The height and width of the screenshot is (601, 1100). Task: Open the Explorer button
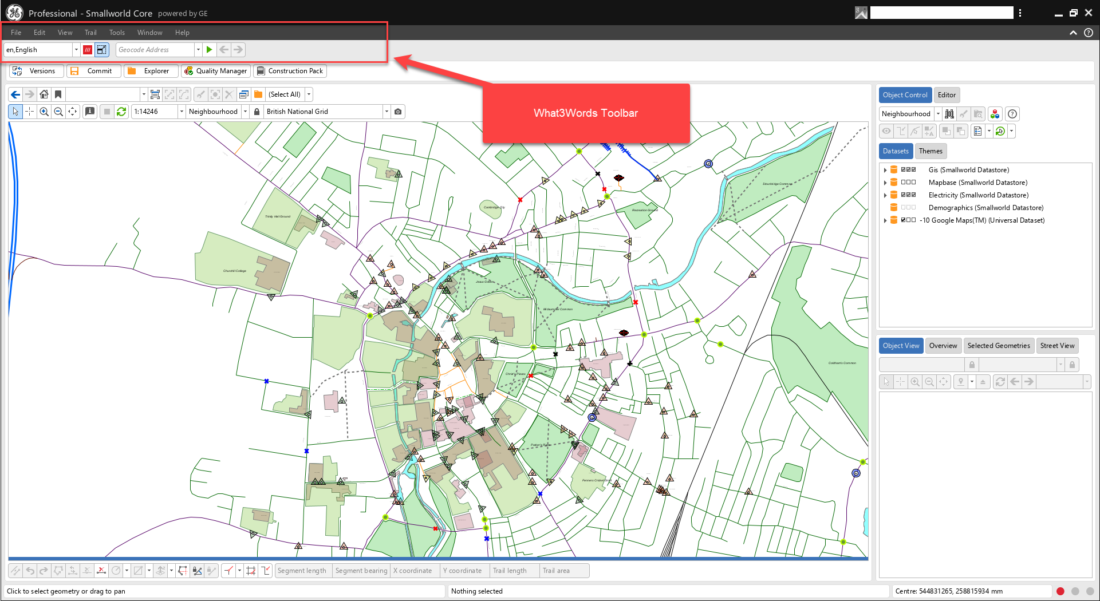pos(150,71)
